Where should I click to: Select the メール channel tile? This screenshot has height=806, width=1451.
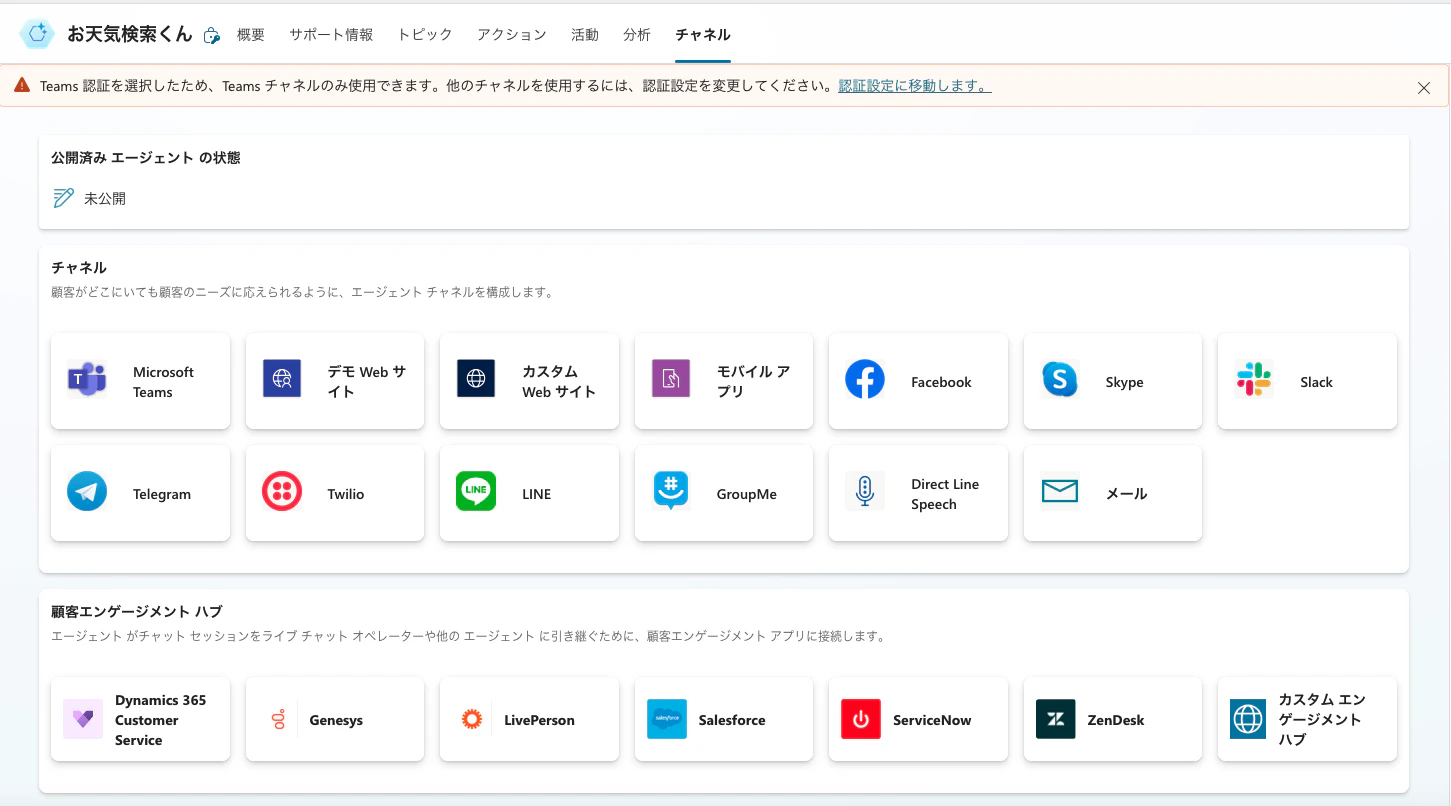click(1112, 493)
